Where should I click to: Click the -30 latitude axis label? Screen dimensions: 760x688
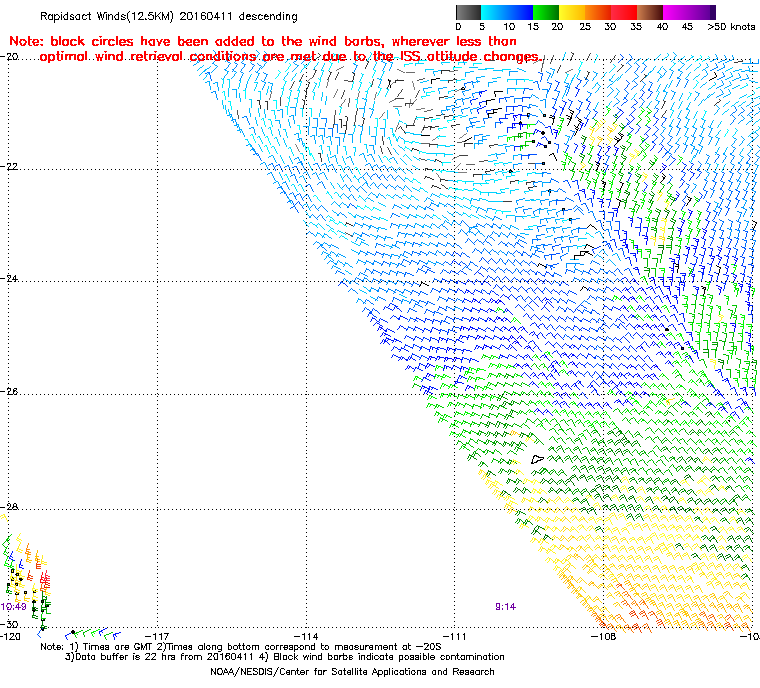(9, 624)
